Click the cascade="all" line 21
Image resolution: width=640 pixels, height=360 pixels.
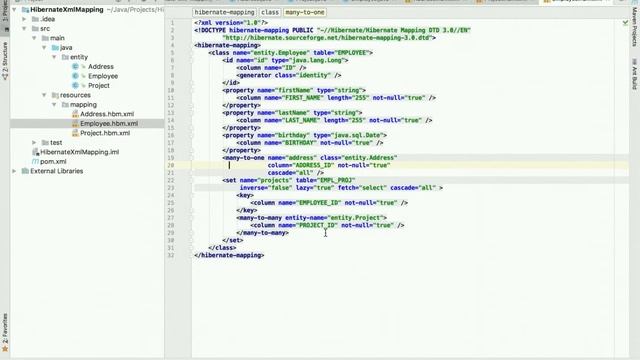click(296, 173)
